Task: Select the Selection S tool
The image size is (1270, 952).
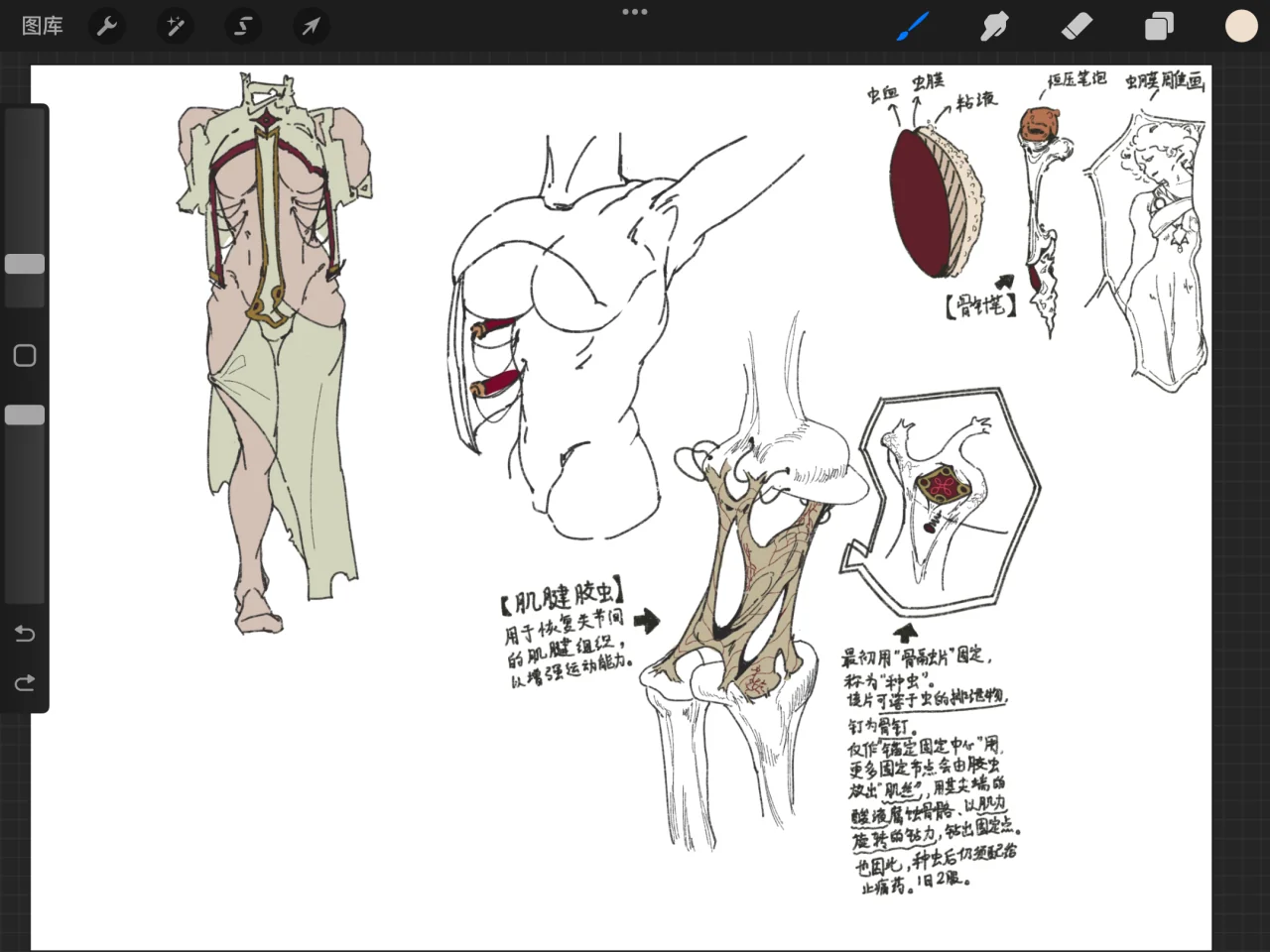Action: [x=243, y=26]
